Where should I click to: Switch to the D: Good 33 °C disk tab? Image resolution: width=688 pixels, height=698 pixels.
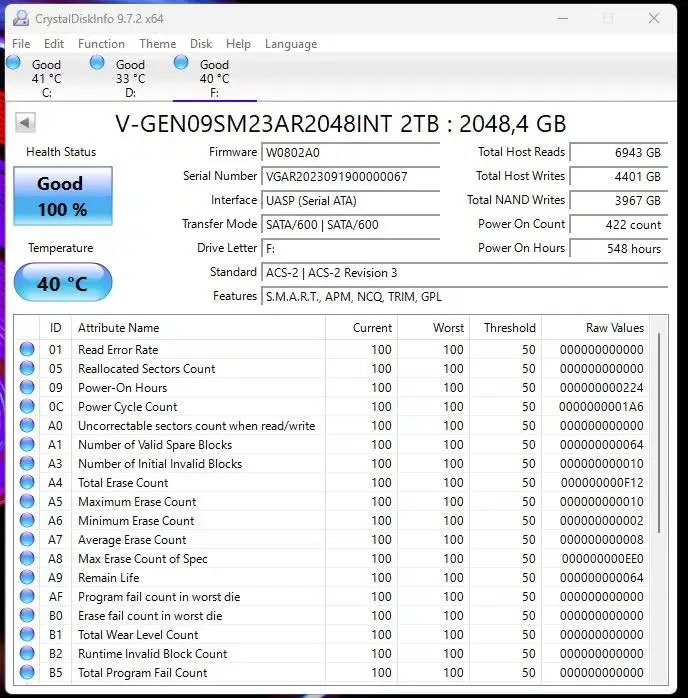pos(130,77)
